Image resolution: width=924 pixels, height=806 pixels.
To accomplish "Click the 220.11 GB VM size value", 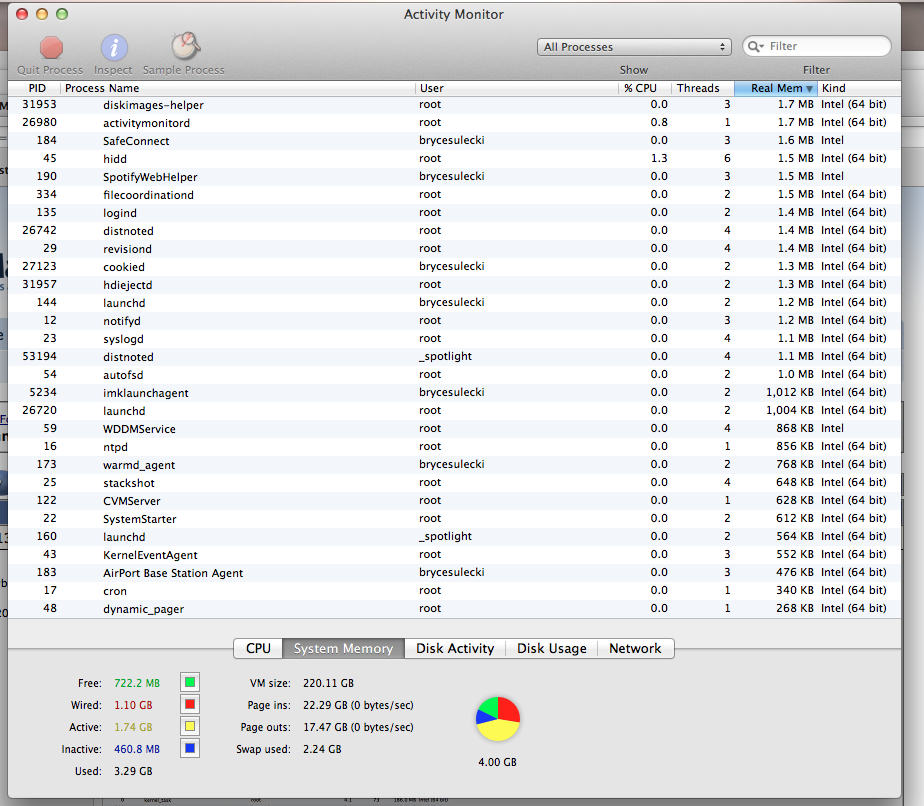I will point(328,683).
